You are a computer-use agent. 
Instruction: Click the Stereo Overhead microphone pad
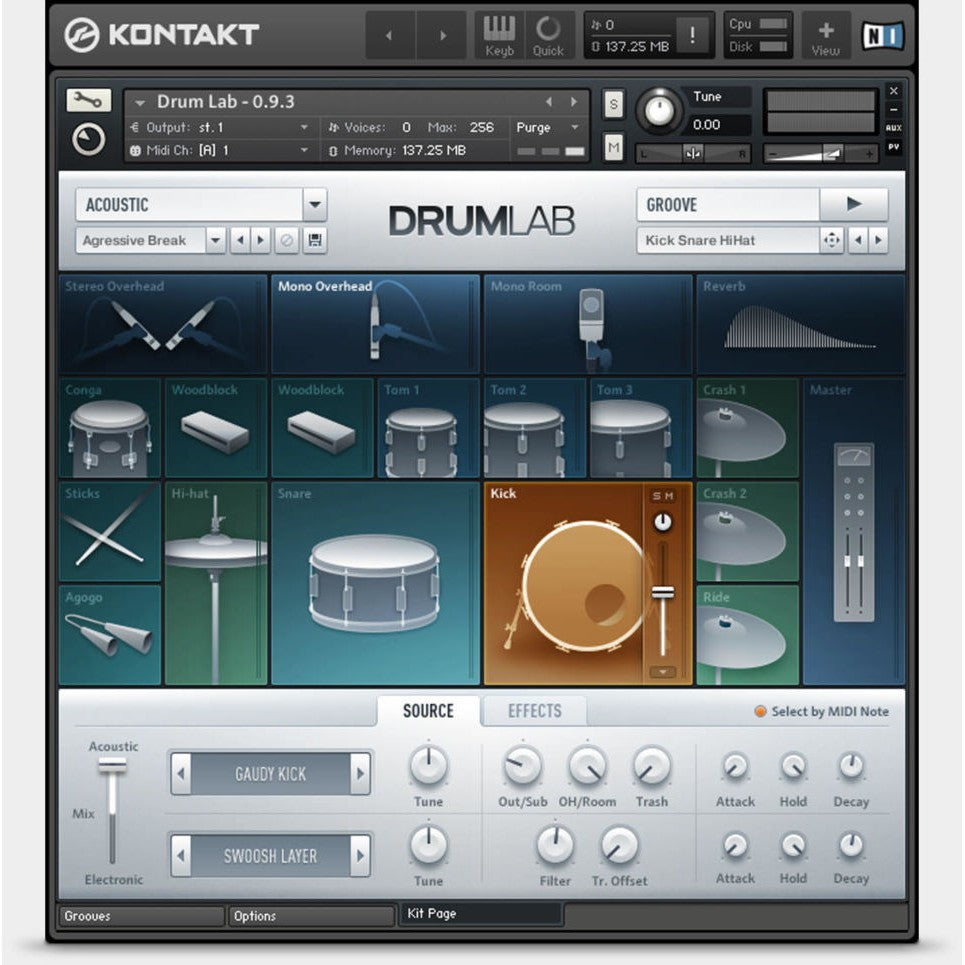click(160, 325)
